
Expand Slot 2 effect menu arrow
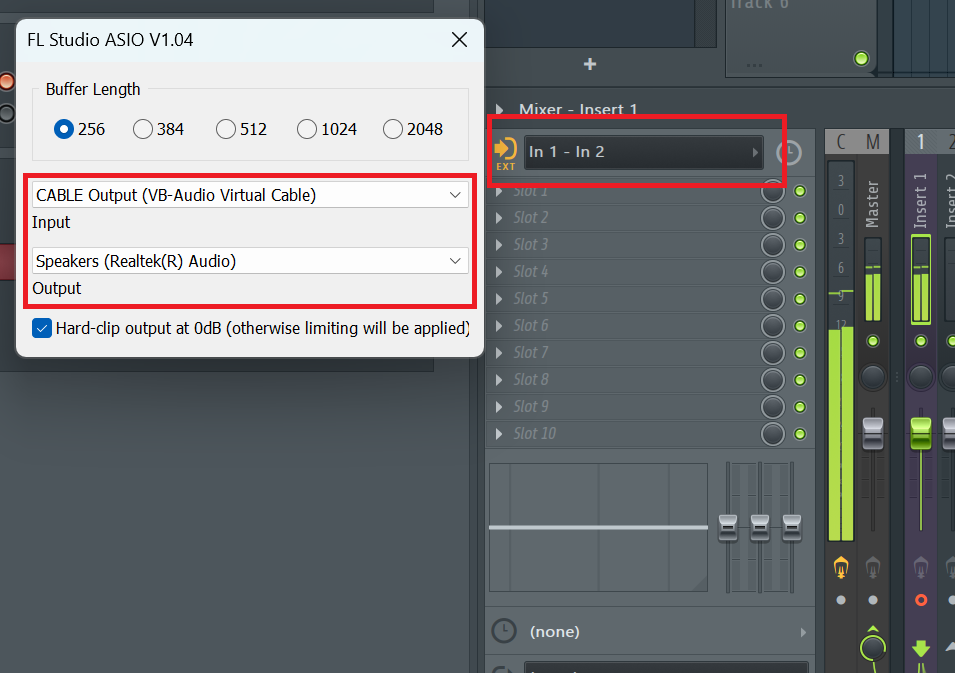(499, 218)
